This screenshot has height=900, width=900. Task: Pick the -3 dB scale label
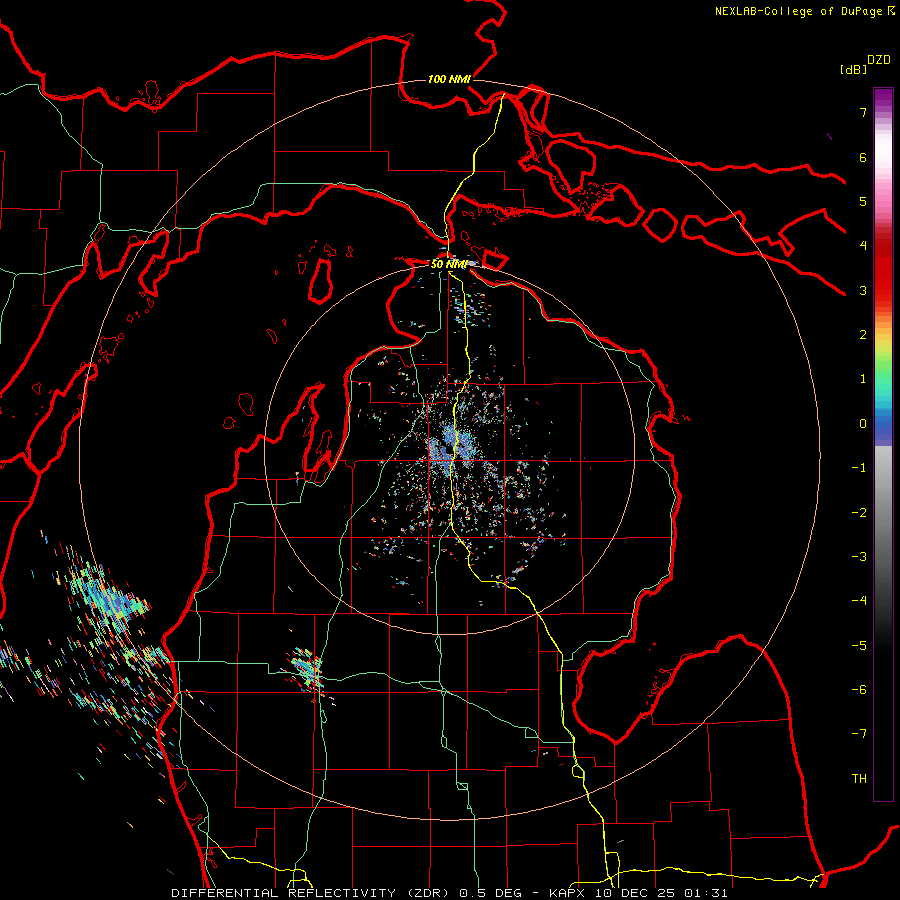(859, 557)
